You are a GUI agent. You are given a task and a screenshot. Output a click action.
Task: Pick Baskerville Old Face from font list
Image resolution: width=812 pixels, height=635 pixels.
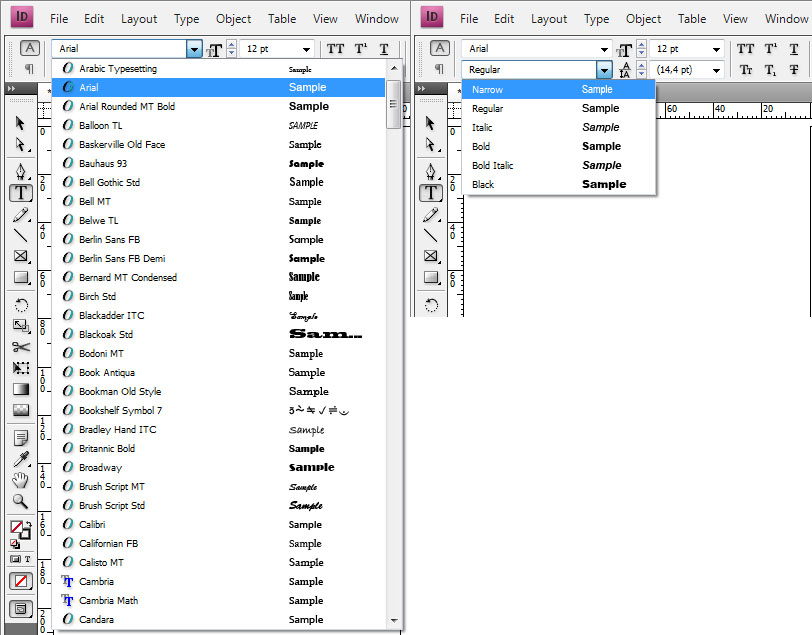219,145
